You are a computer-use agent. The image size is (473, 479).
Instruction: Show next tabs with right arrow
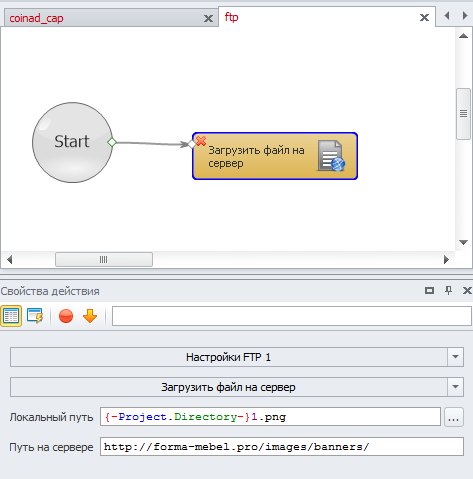click(465, 15)
